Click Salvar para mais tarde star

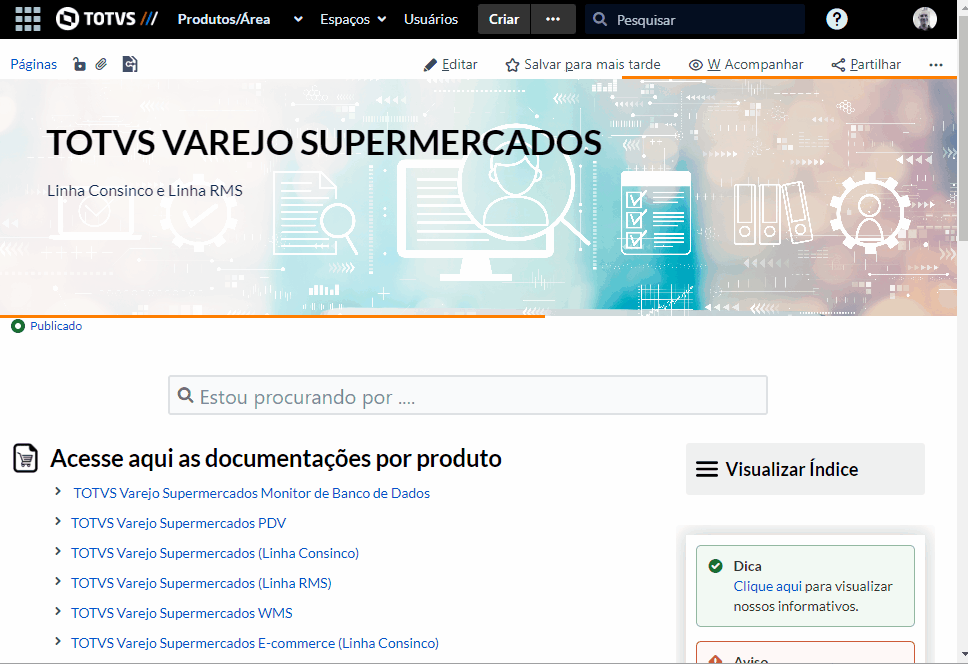(x=583, y=64)
